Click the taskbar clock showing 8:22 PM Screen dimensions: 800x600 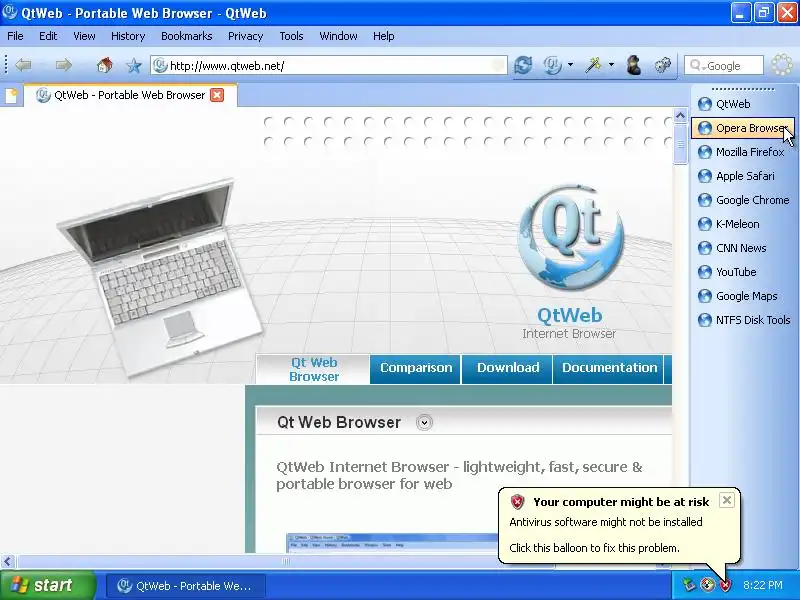pos(763,585)
